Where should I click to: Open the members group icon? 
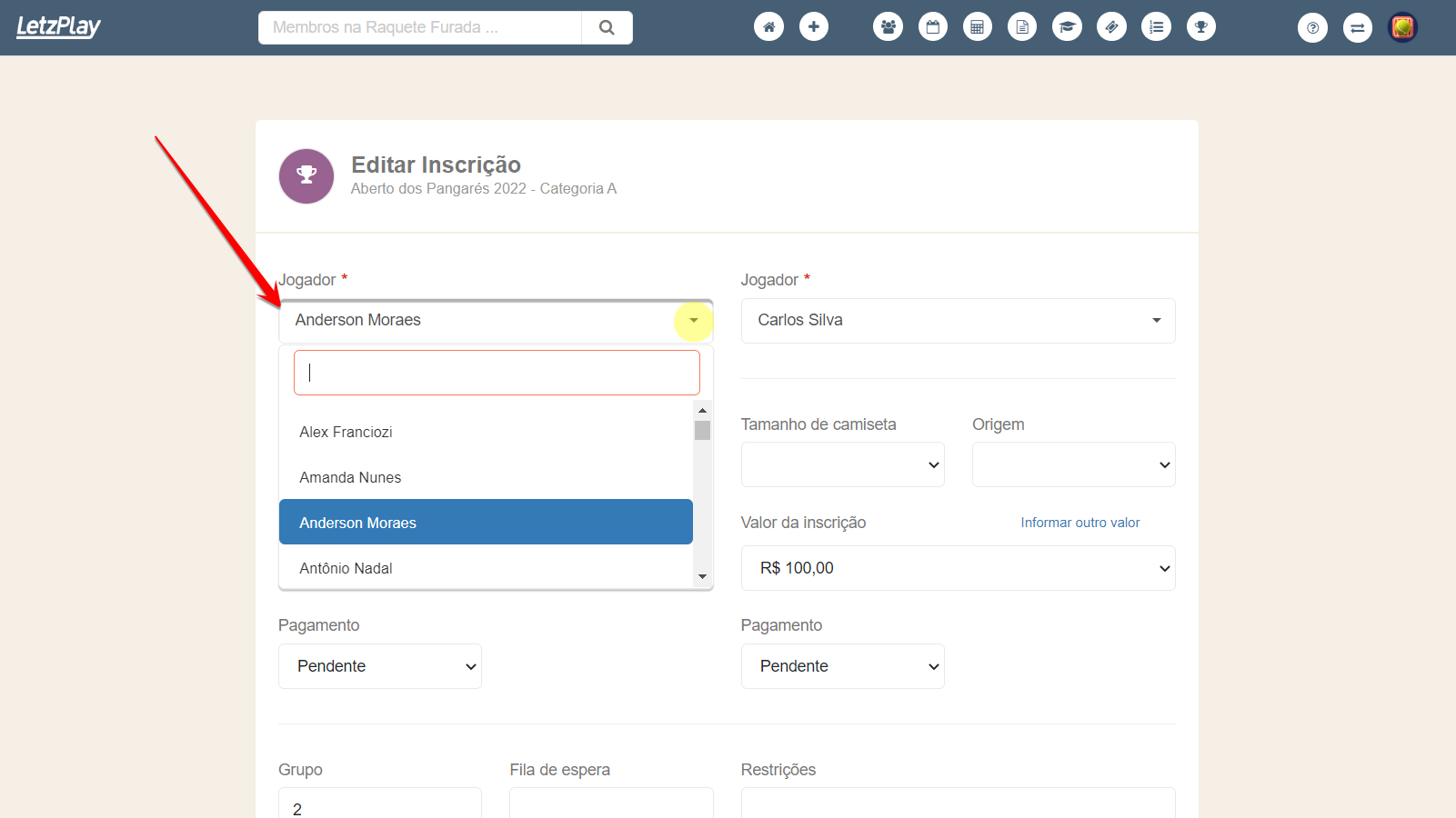pyautogui.click(x=888, y=27)
